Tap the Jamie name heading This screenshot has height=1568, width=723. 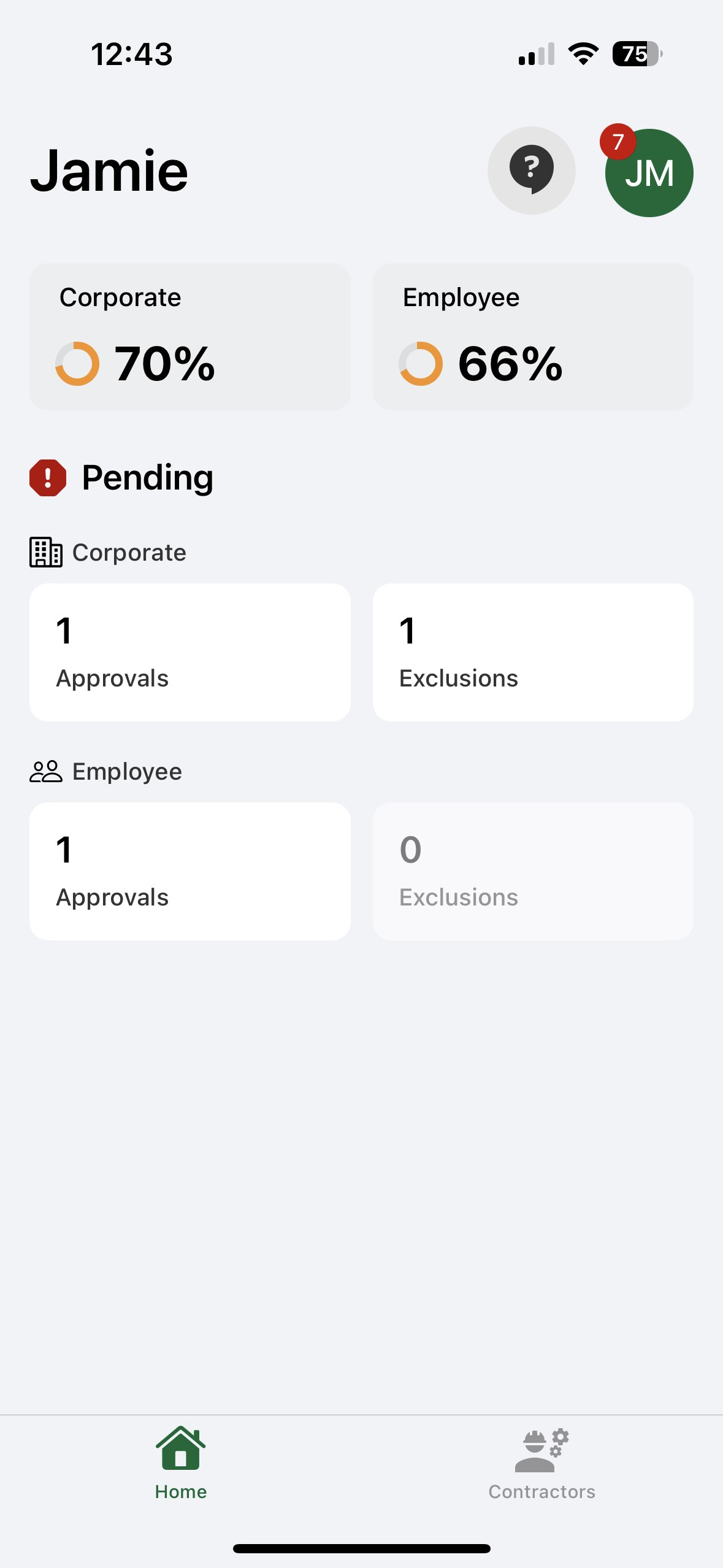[x=109, y=171]
